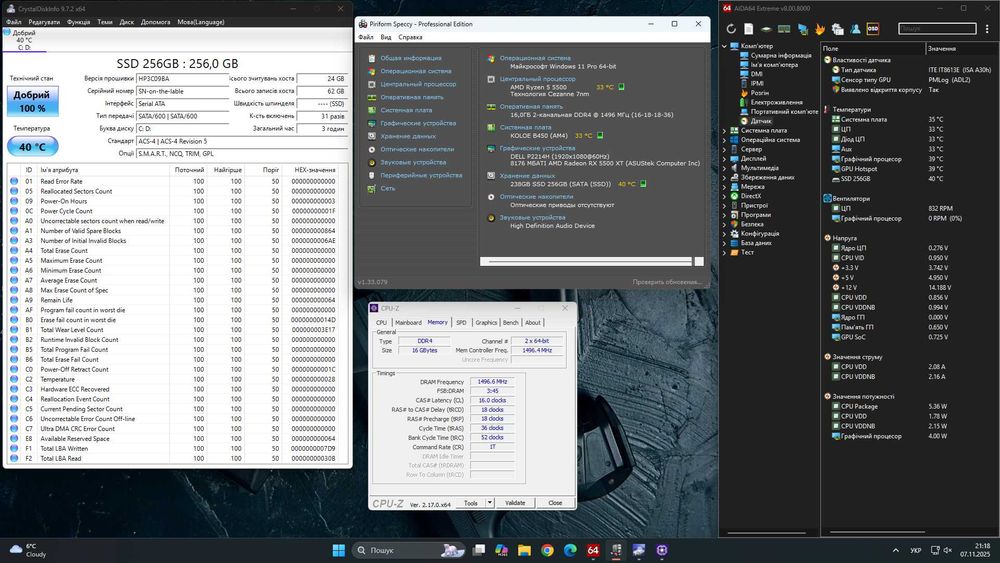Open the Вид menu in Speccy
The height and width of the screenshot is (563, 1000).
pyautogui.click(x=386, y=37)
